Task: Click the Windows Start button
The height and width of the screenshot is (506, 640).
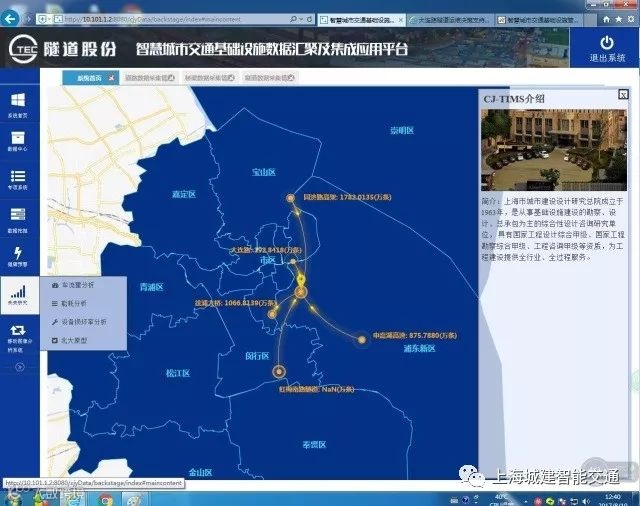Action: [x=13, y=499]
